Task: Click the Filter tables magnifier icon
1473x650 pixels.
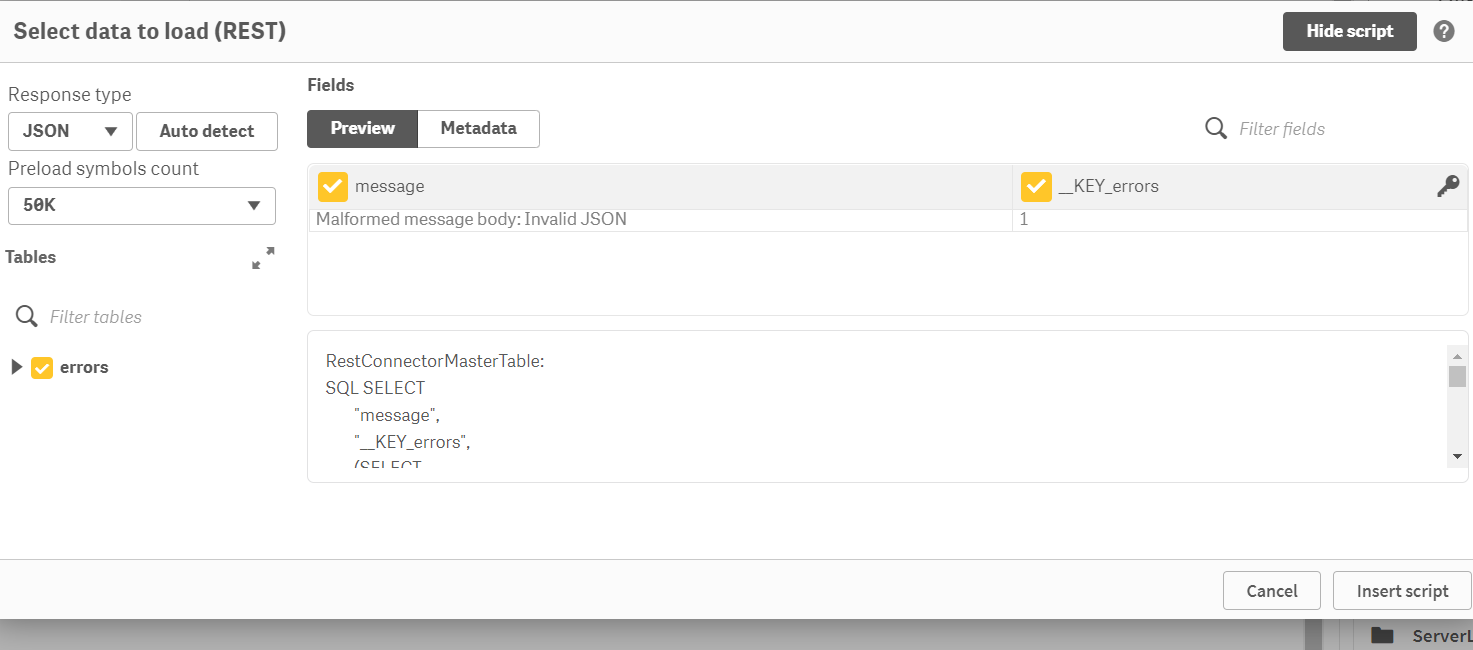Action: (x=27, y=317)
